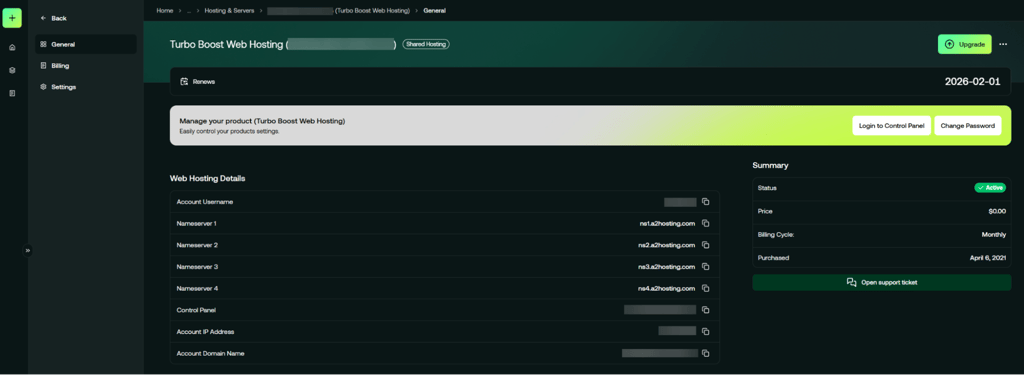The image size is (1024, 375).
Task: Copy the Account Username value
Action: pos(705,202)
